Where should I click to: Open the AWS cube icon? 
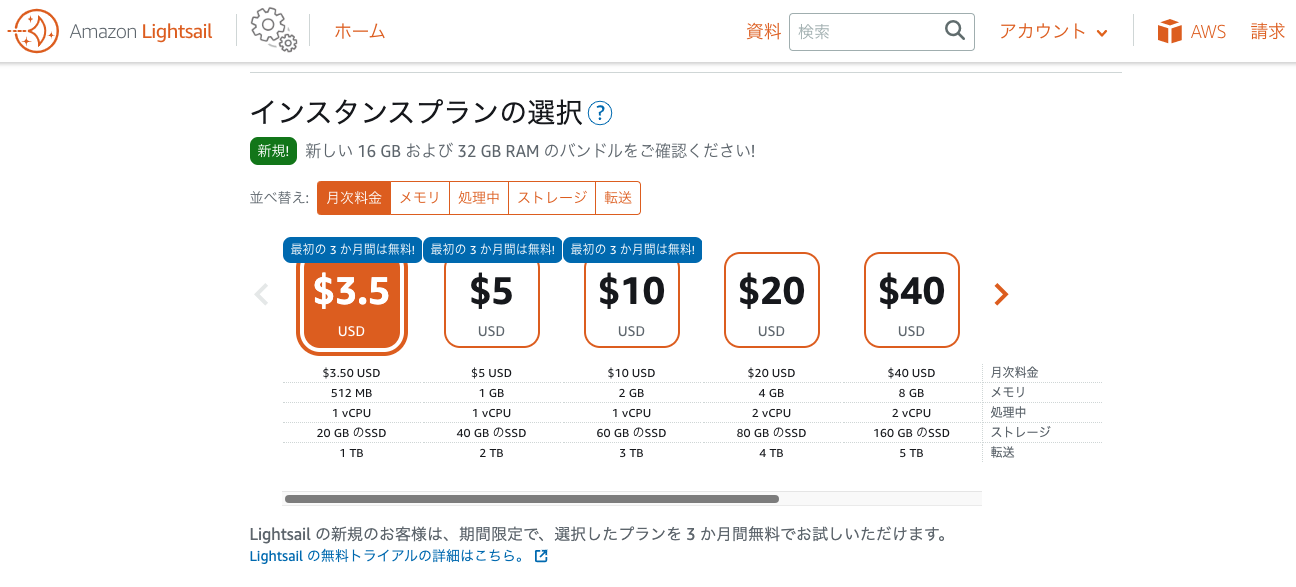(x=1169, y=32)
